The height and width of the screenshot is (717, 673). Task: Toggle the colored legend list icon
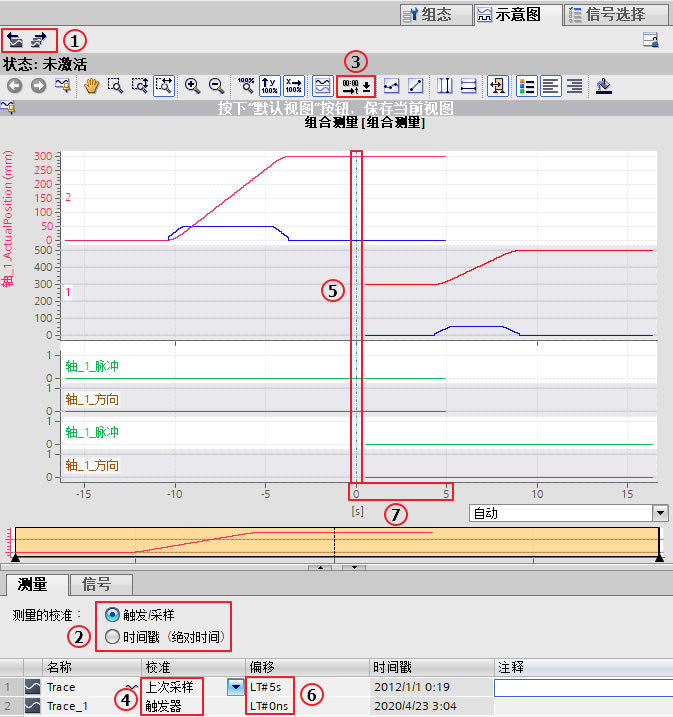pyautogui.click(x=526, y=86)
